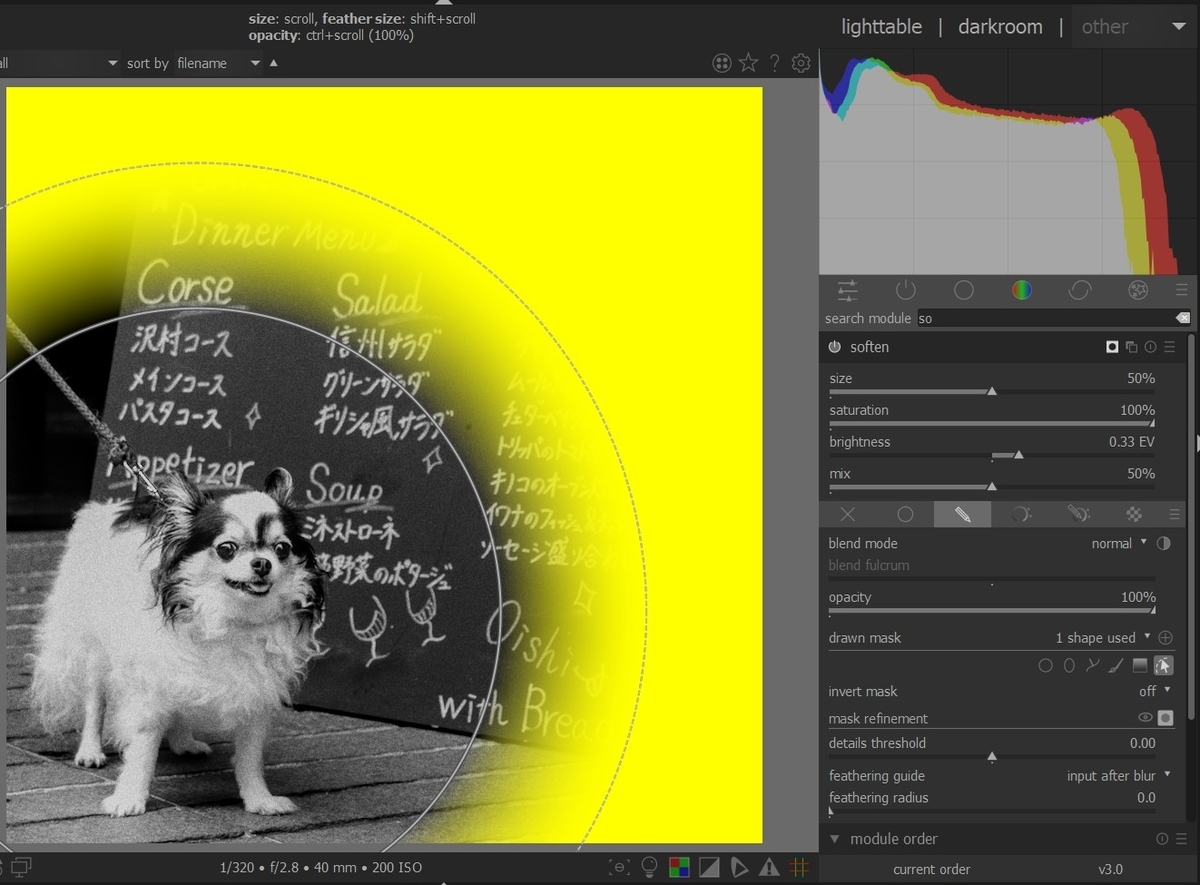Open soften multiple instances menu

pos(1131,347)
